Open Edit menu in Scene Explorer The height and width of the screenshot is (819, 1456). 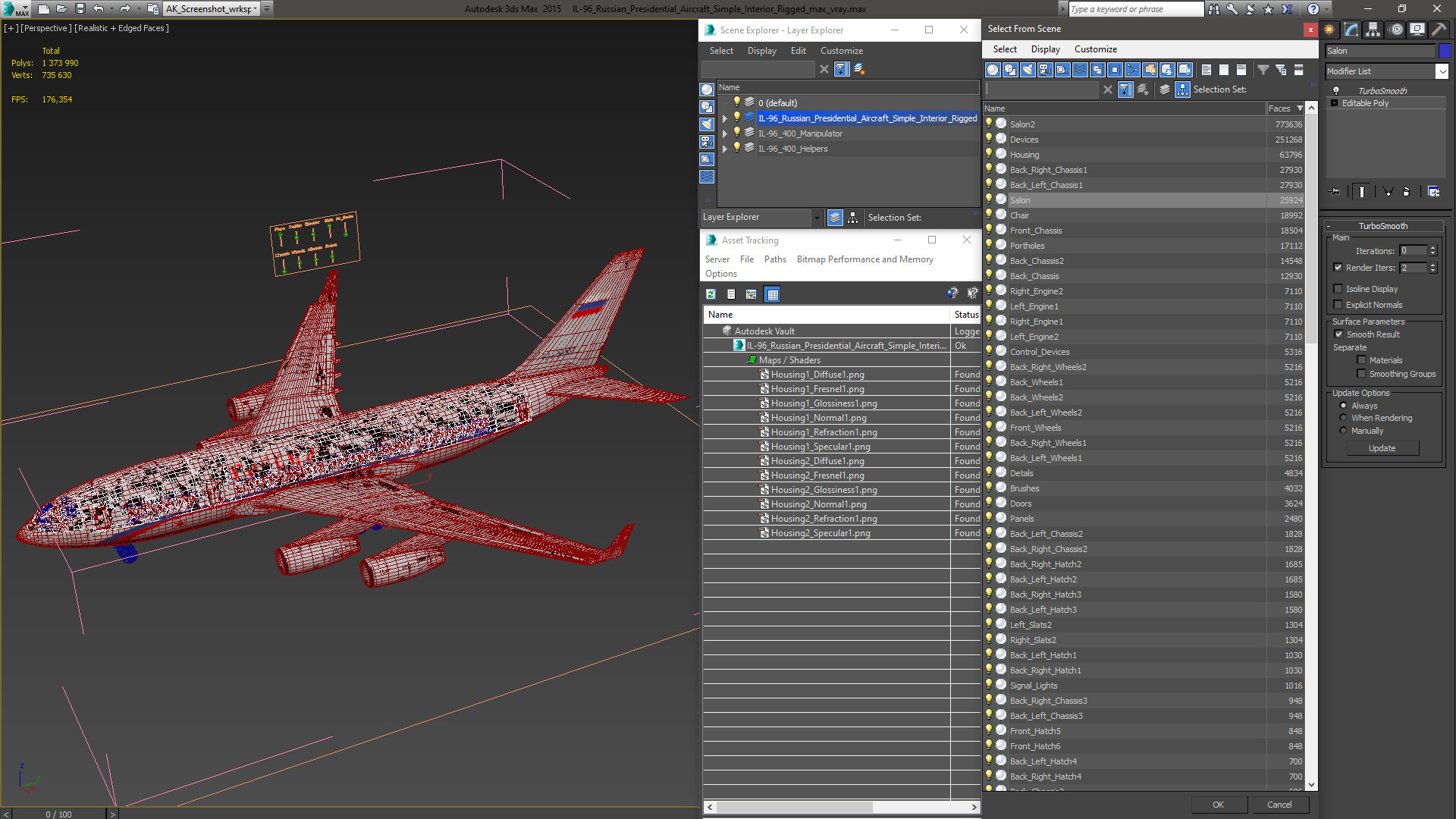point(798,51)
